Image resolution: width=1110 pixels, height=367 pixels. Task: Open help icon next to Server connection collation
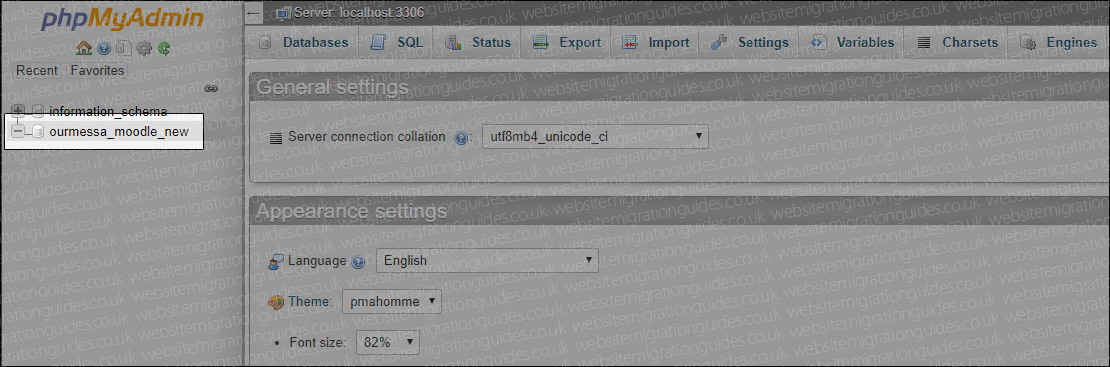pyautogui.click(x=461, y=137)
